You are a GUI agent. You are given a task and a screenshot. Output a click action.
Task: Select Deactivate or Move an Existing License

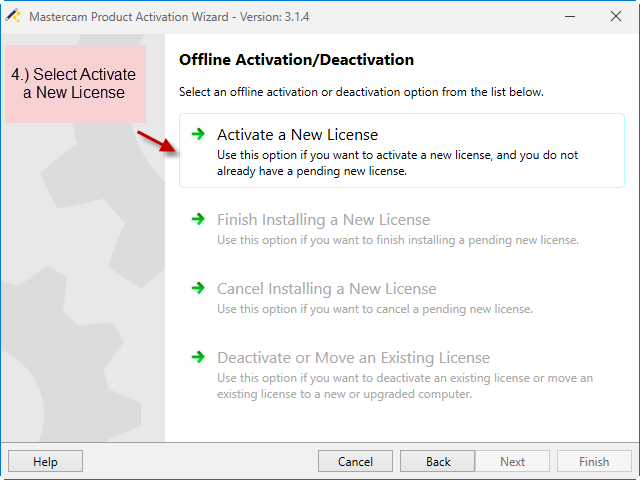pos(353,358)
